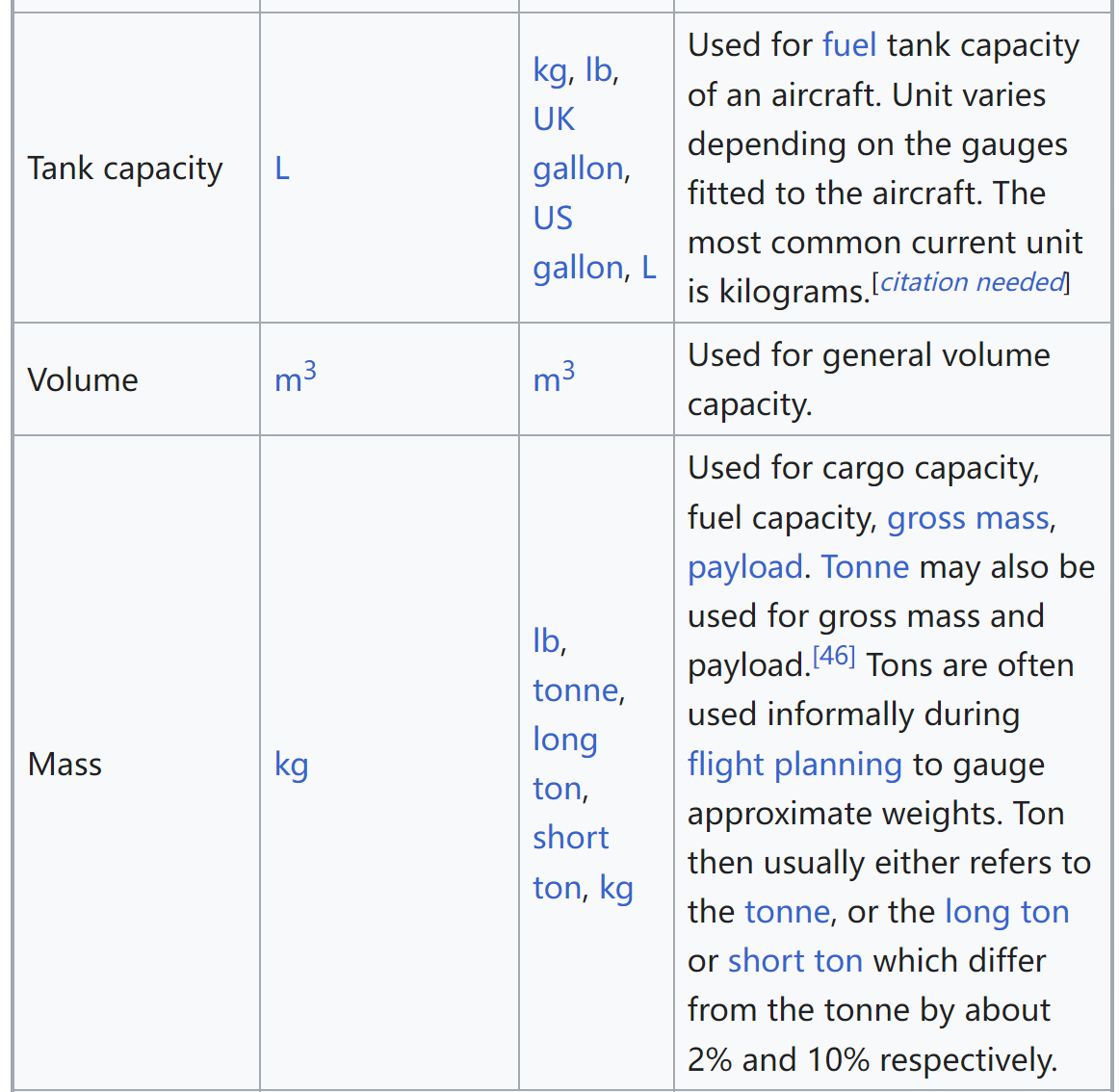Open reference footnote [46]

tap(834, 656)
